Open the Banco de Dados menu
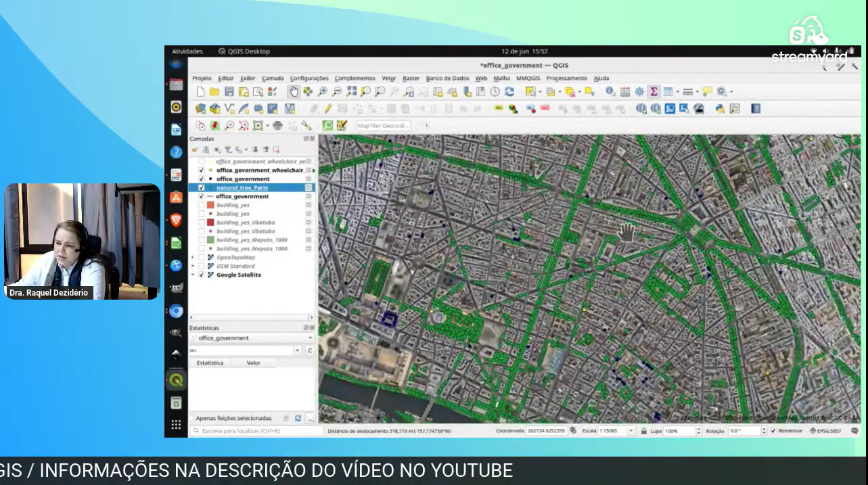 coord(447,79)
